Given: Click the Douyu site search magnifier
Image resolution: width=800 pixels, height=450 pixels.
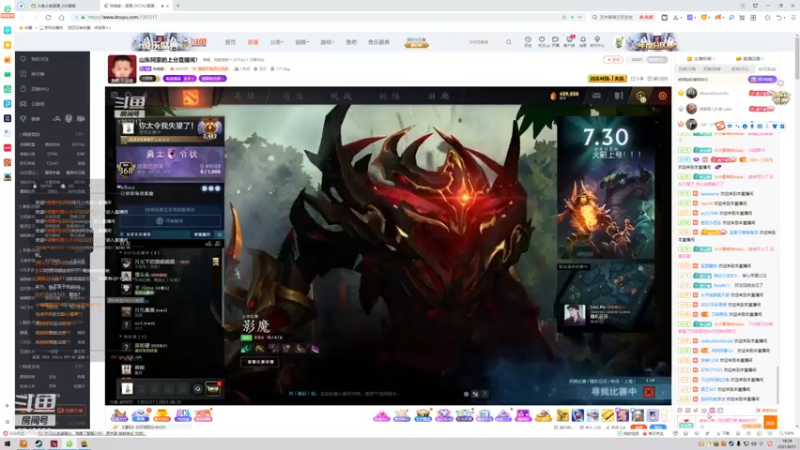Looking at the screenshot, I should (509, 42).
